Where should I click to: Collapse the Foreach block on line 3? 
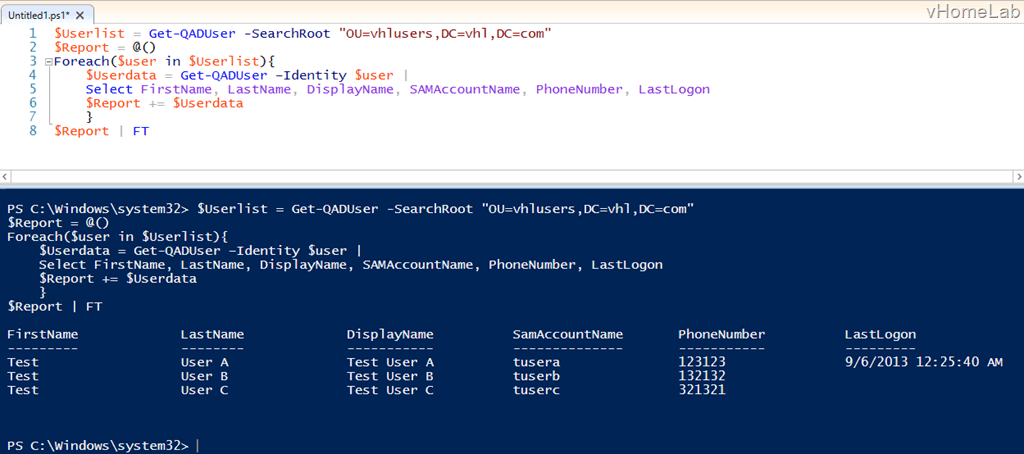47,61
